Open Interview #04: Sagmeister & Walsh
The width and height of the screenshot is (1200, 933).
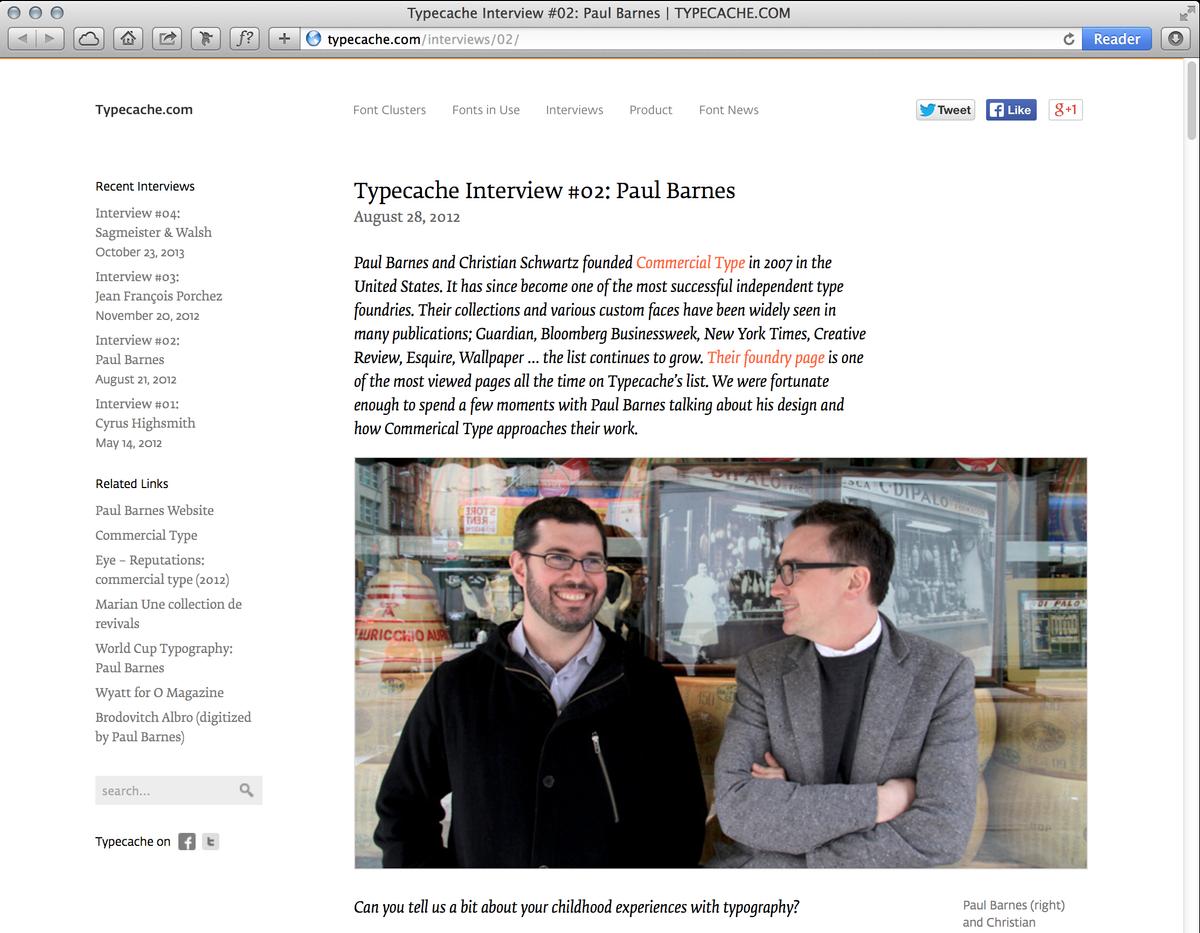click(154, 223)
